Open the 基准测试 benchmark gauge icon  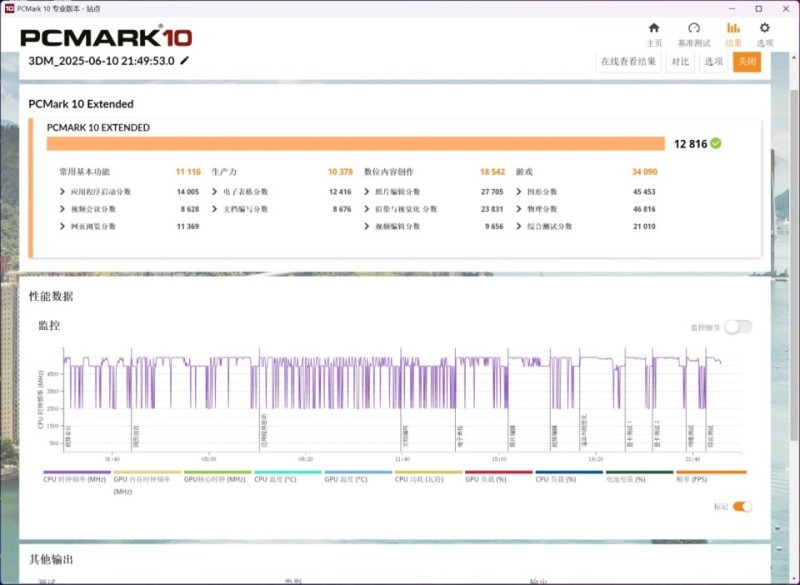(694, 29)
